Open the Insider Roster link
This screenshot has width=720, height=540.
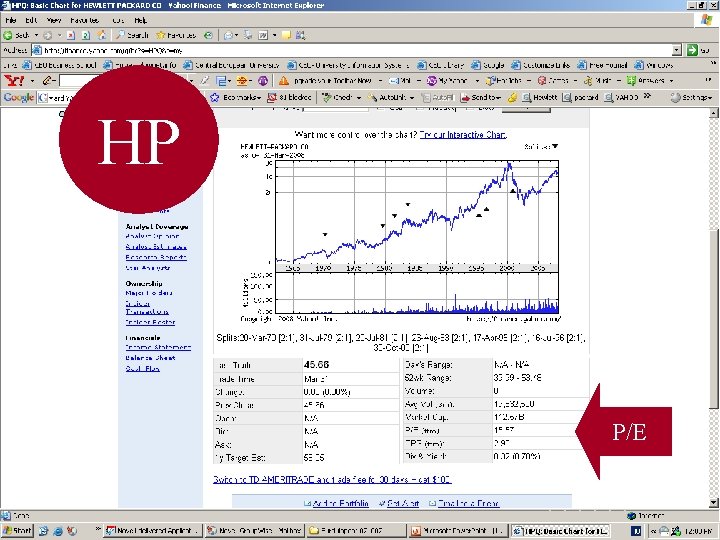tap(150, 322)
